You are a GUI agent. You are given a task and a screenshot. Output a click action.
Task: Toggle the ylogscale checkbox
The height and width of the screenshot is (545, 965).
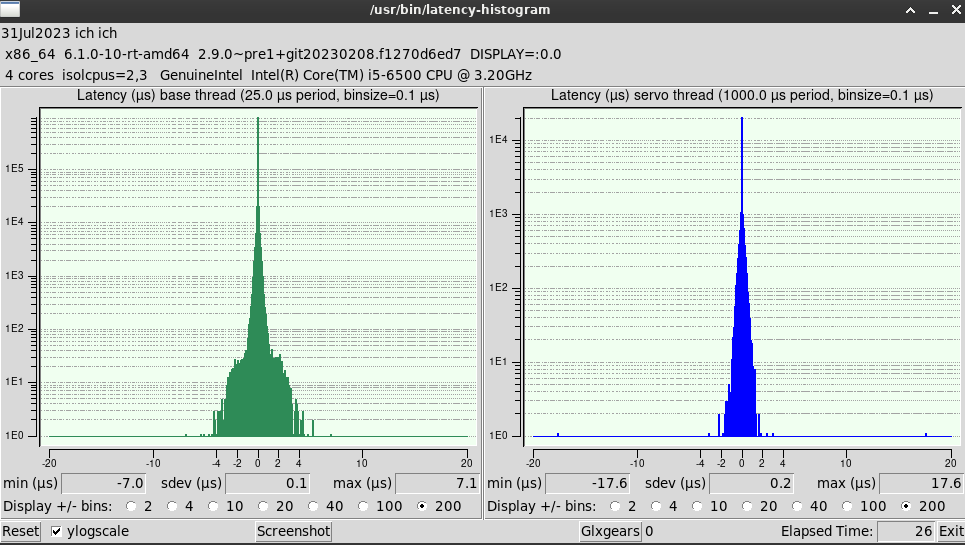(57, 531)
